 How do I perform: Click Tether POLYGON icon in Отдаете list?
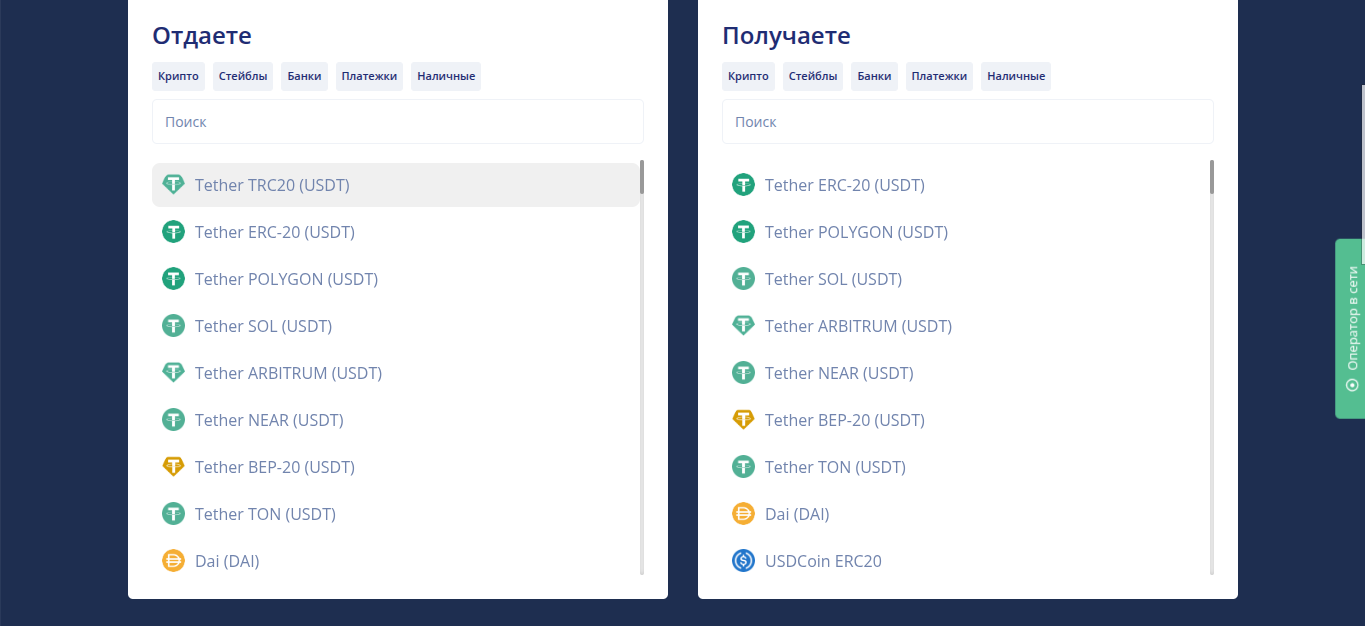click(x=174, y=279)
